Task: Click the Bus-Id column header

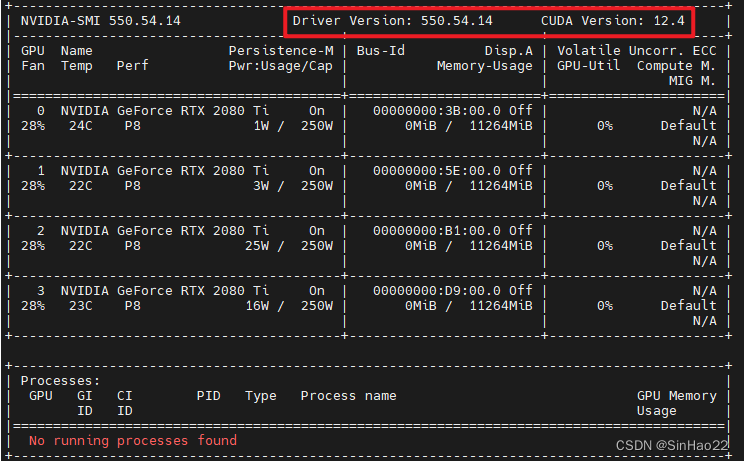Action: pyautogui.click(x=380, y=50)
